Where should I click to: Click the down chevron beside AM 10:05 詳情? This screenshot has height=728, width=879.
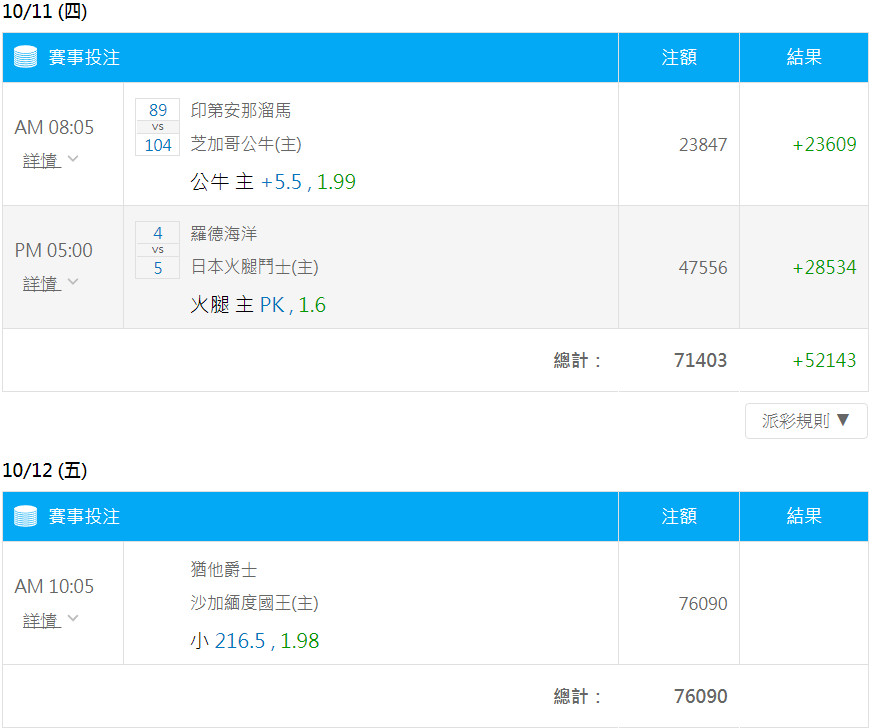[x=73, y=618]
